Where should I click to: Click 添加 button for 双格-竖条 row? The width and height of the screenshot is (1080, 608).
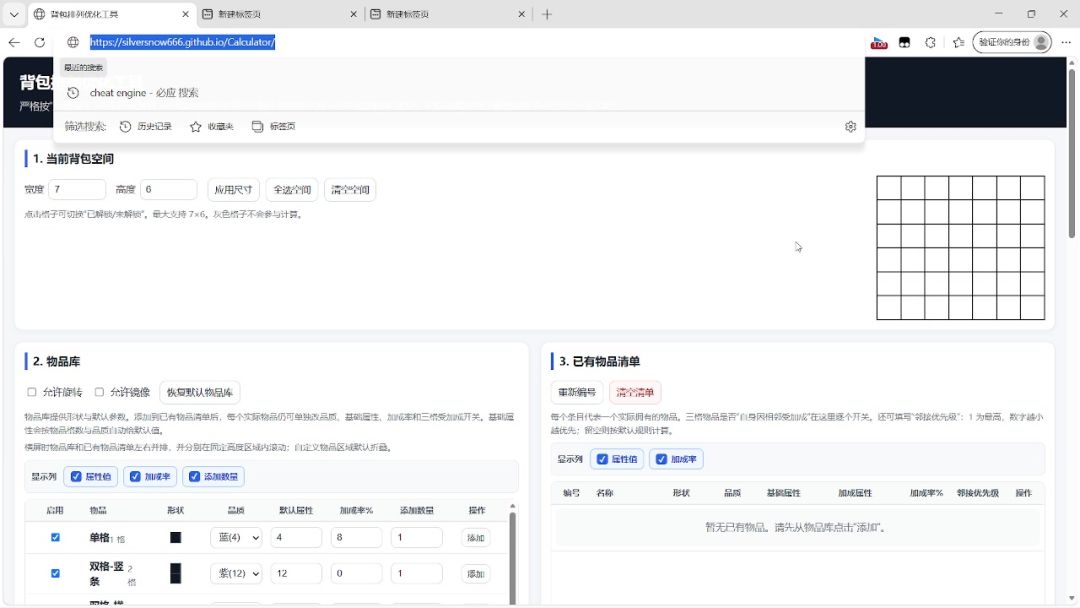(476, 574)
